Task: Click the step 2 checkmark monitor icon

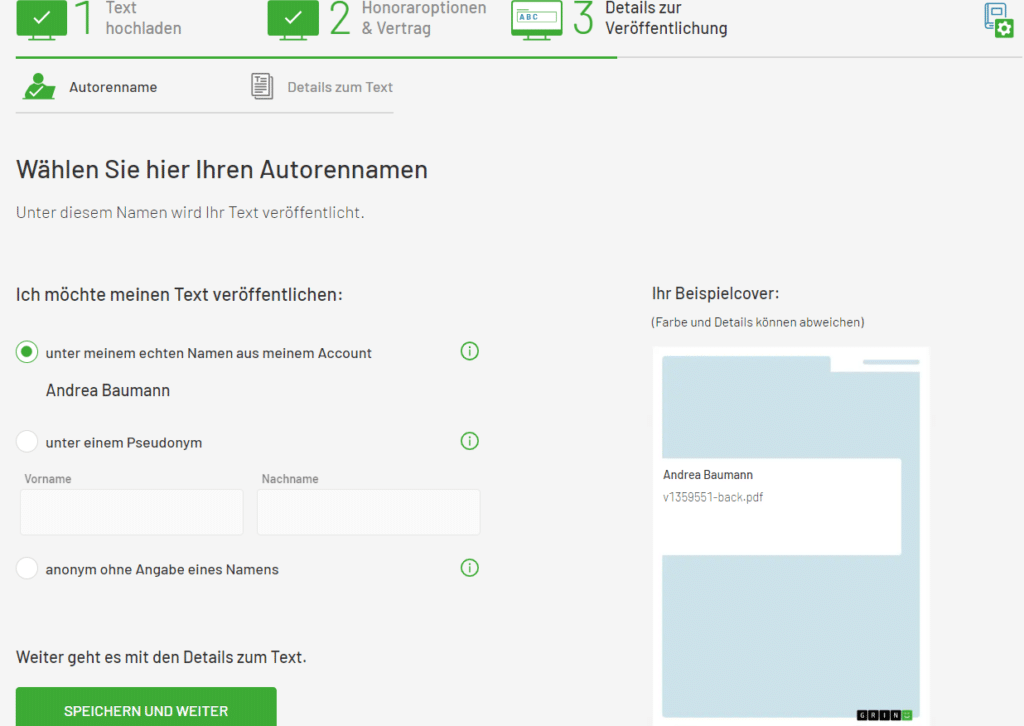Action: tap(293, 18)
